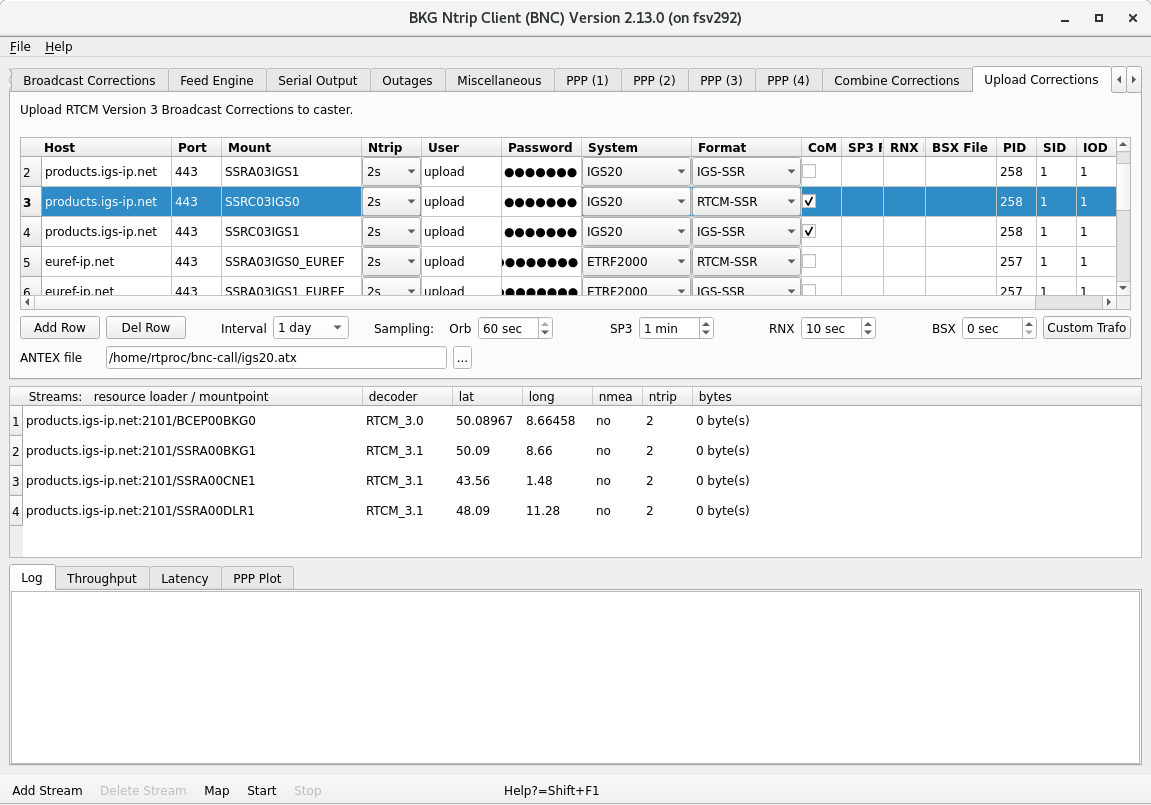
Task: Open System dropdown for the ETRF2000 row 5
Action: pyautogui.click(x=636, y=262)
